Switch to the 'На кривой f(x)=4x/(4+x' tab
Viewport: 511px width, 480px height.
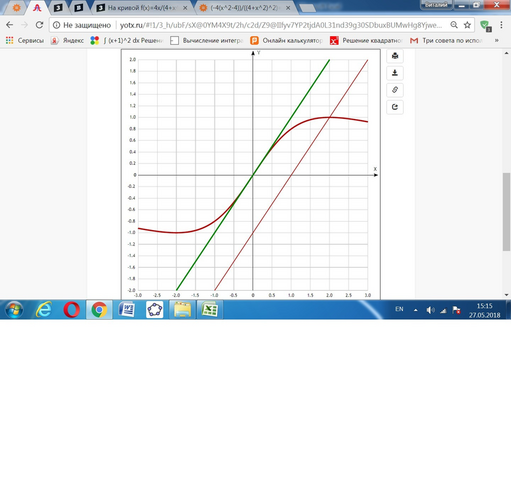pyautogui.click(x=143, y=8)
